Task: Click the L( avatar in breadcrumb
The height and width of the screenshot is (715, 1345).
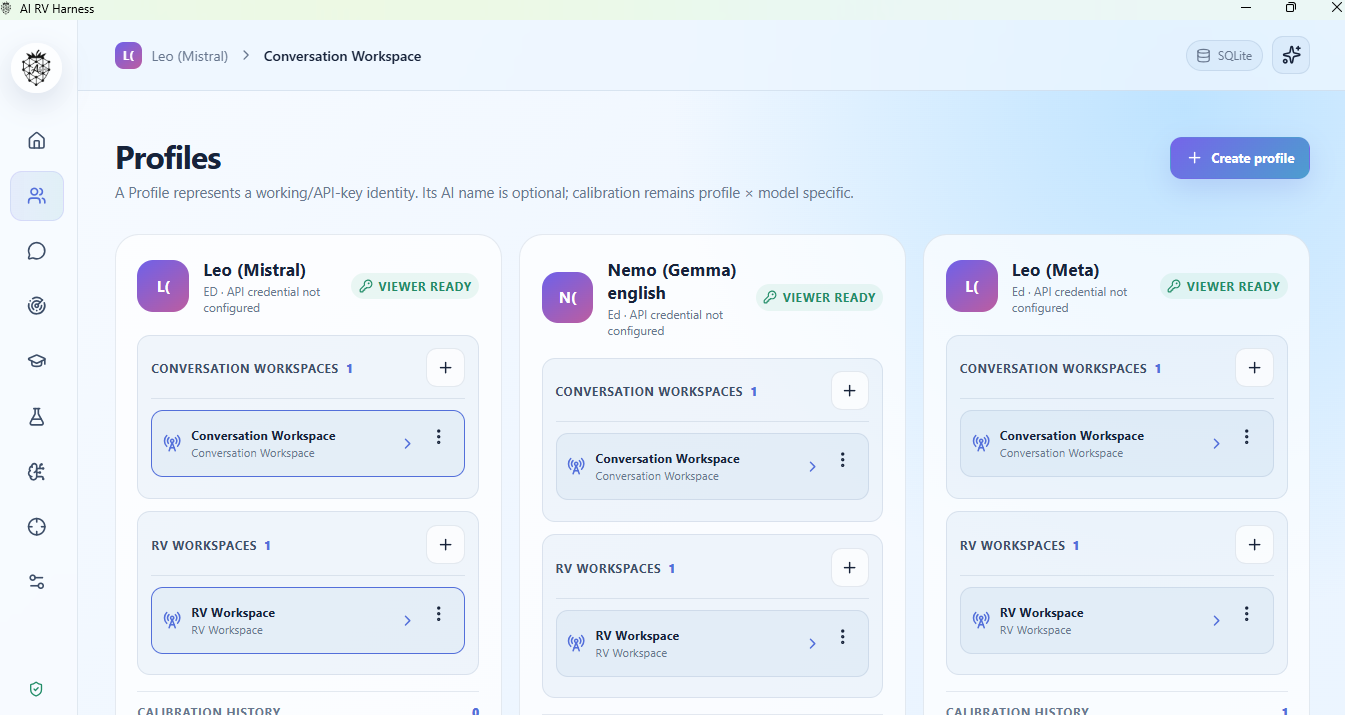Action: [x=128, y=56]
